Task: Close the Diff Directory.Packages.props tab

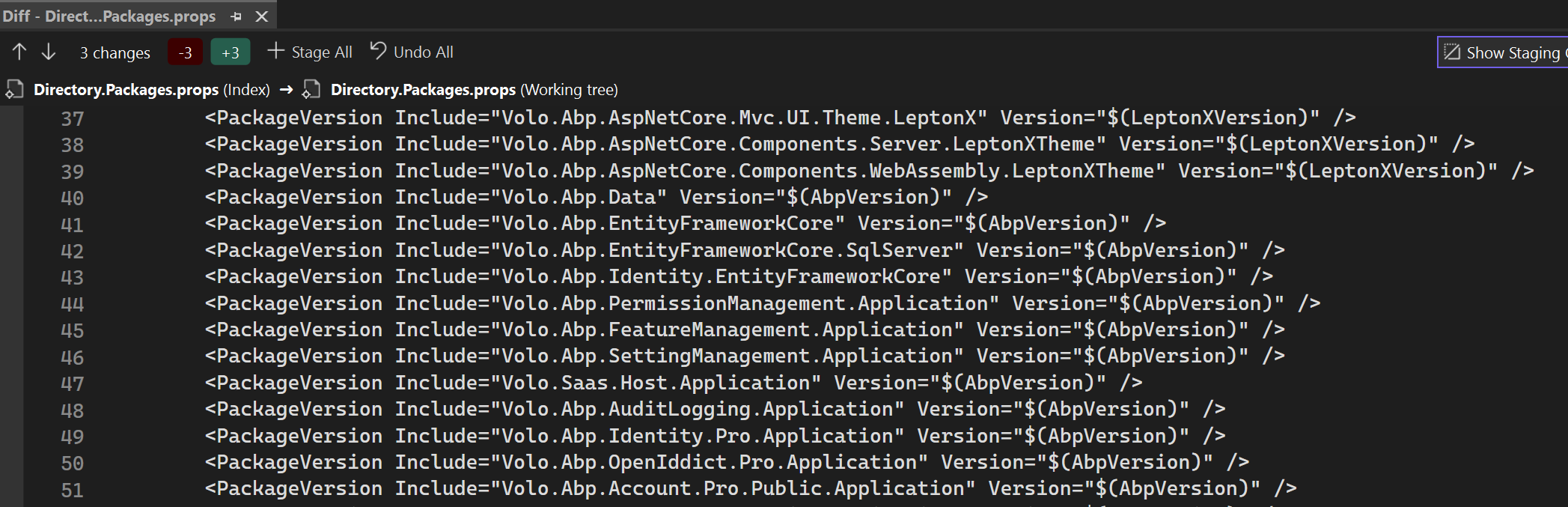Action: 261,16
